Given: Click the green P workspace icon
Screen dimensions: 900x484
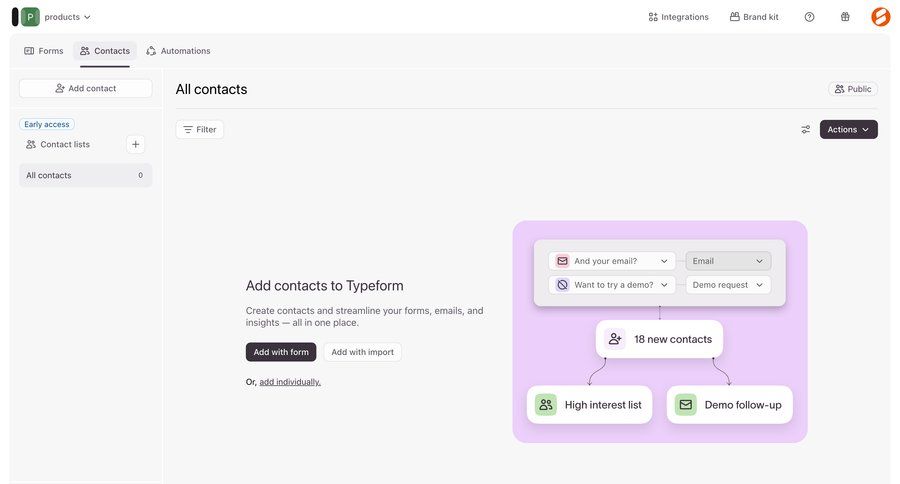Looking at the screenshot, I should (x=30, y=17).
